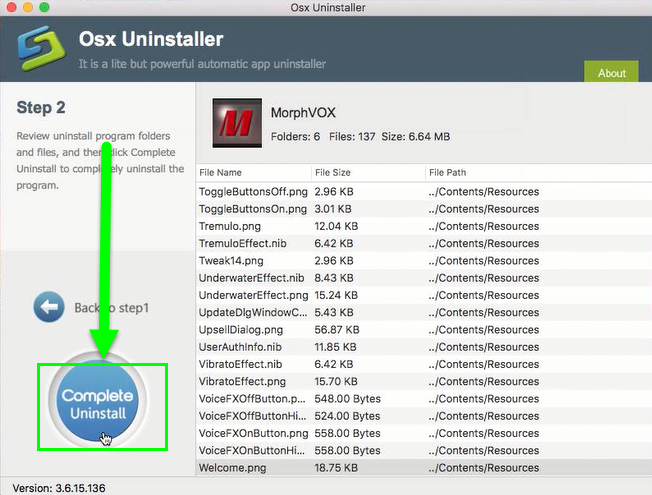
Task: Select VoiceFXOffButtonHi... file
Action: point(252,416)
